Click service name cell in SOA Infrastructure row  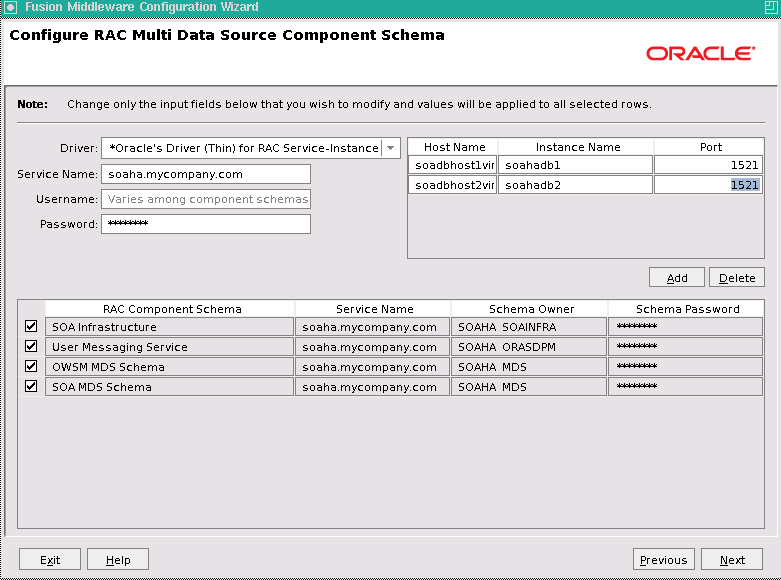pos(373,327)
